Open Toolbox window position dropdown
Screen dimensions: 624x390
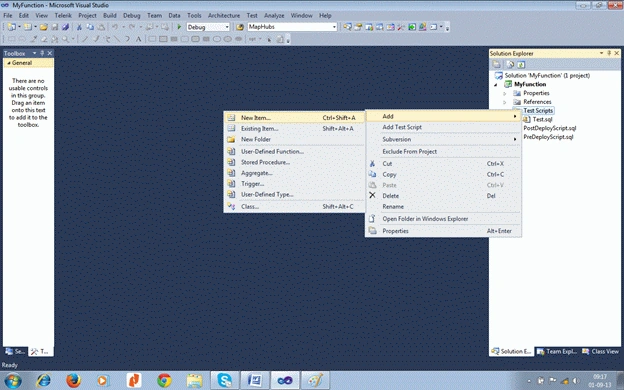[x=34, y=53]
